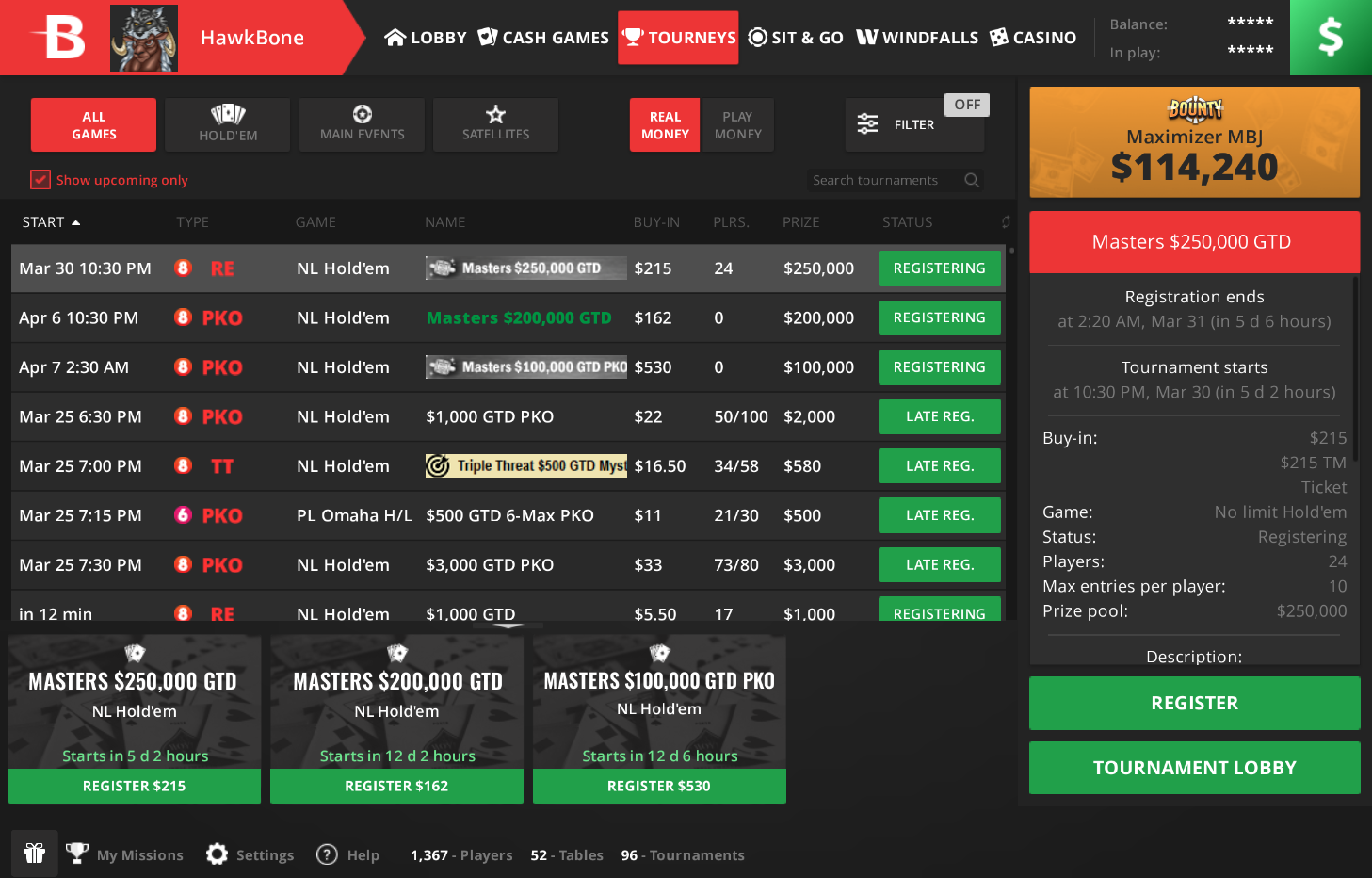This screenshot has width=1372, height=878.
Task: Switch to Play Money mode
Action: [737, 125]
